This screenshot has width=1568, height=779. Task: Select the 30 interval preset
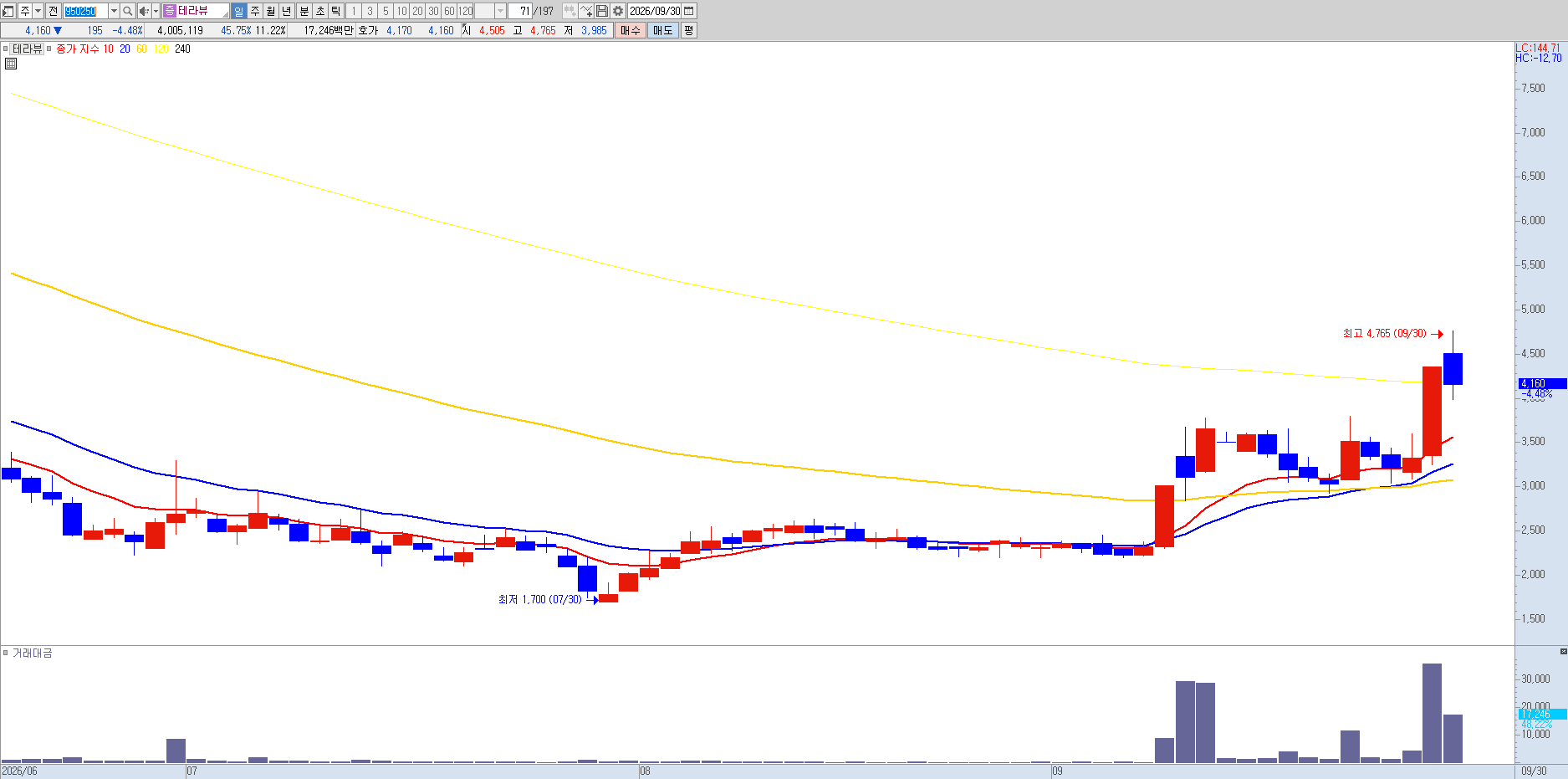[433, 11]
